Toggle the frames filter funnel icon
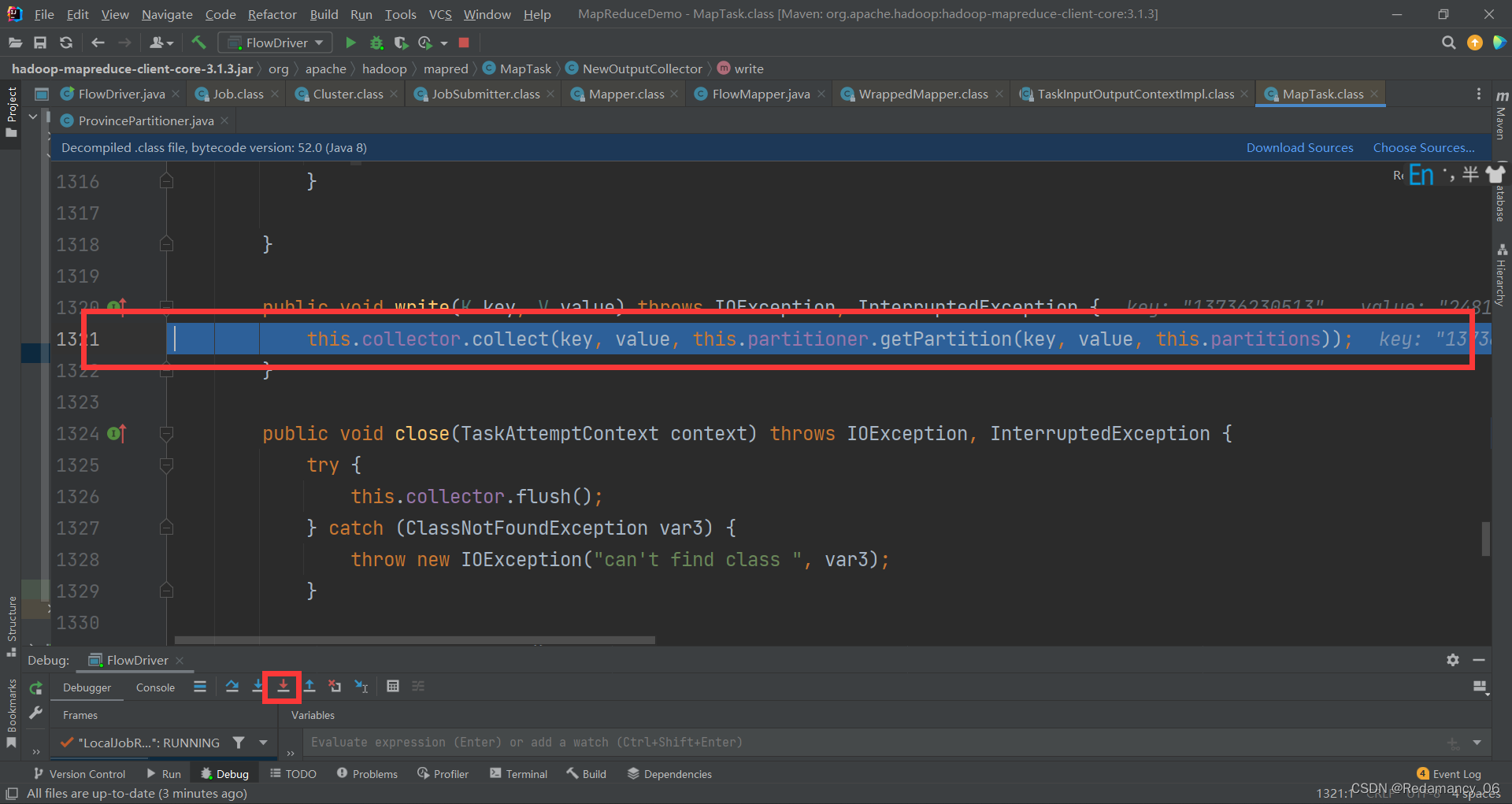Image resolution: width=1512 pixels, height=804 pixels. (239, 743)
